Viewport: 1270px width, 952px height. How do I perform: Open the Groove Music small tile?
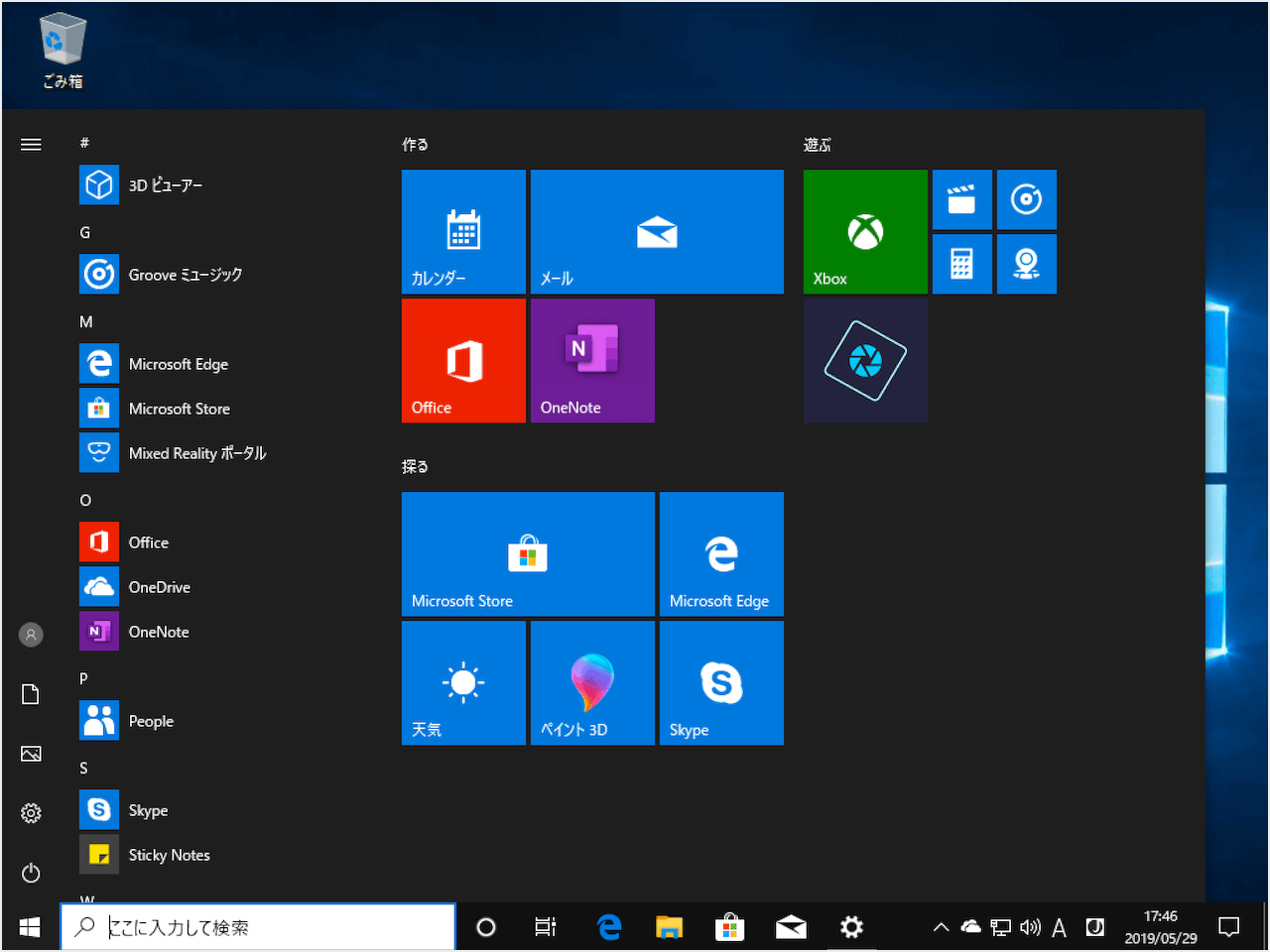tap(1027, 199)
